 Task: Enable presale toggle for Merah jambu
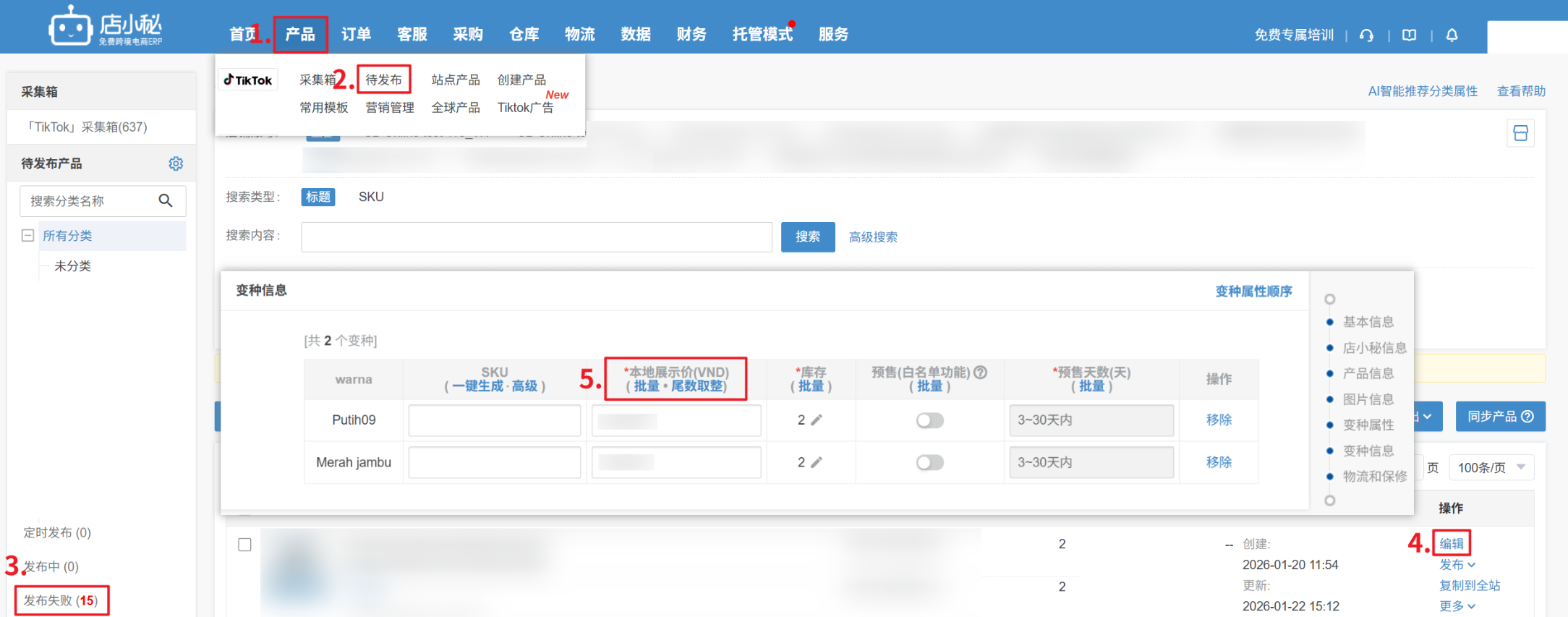(x=929, y=462)
